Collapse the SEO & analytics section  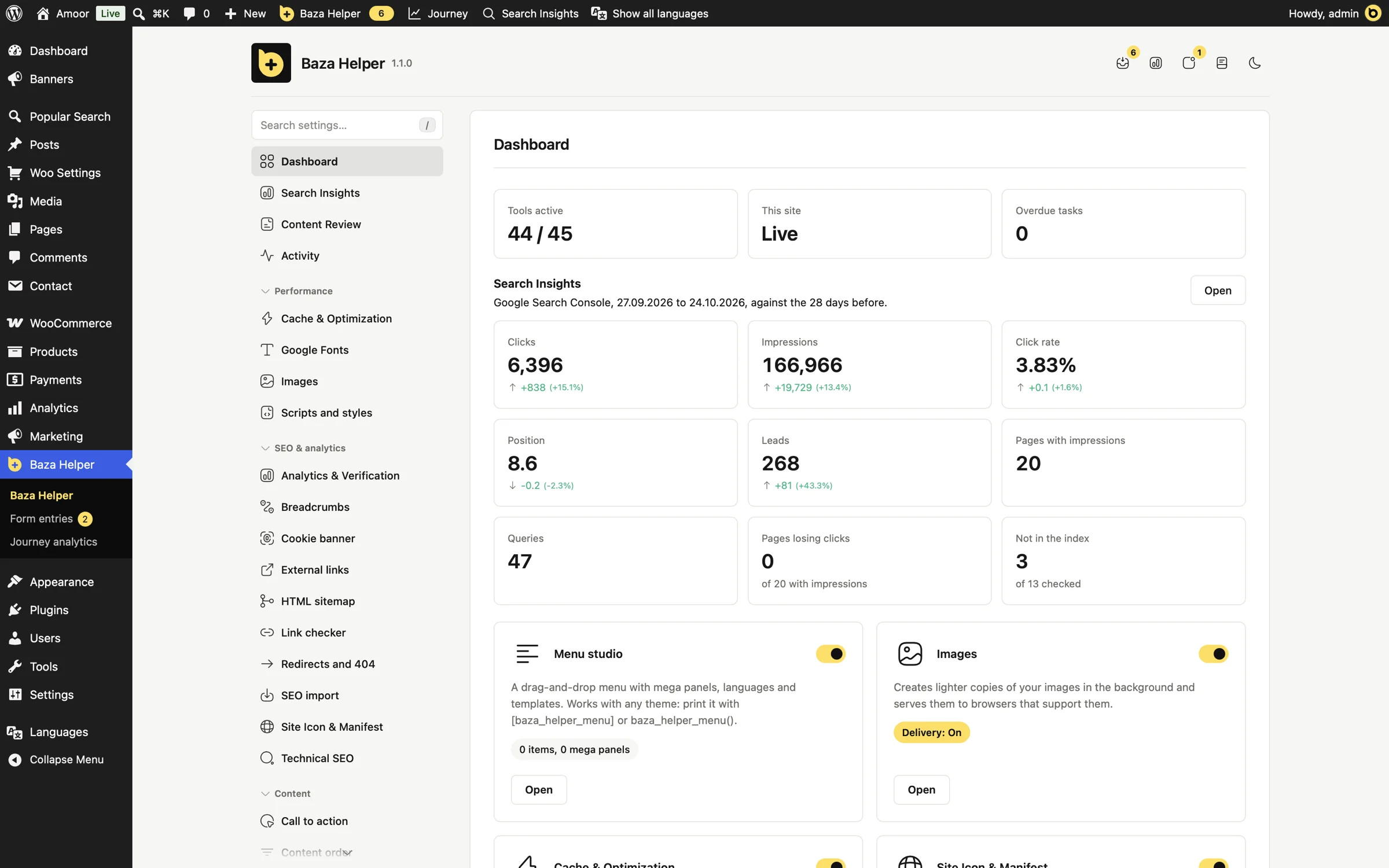coord(303,448)
